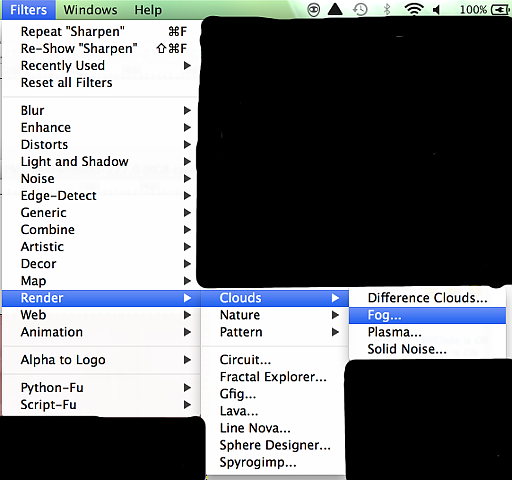The width and height of the screenshot is (512, 480).
Task: Expand the Recently Used submenu
Action: click(101, 66)
